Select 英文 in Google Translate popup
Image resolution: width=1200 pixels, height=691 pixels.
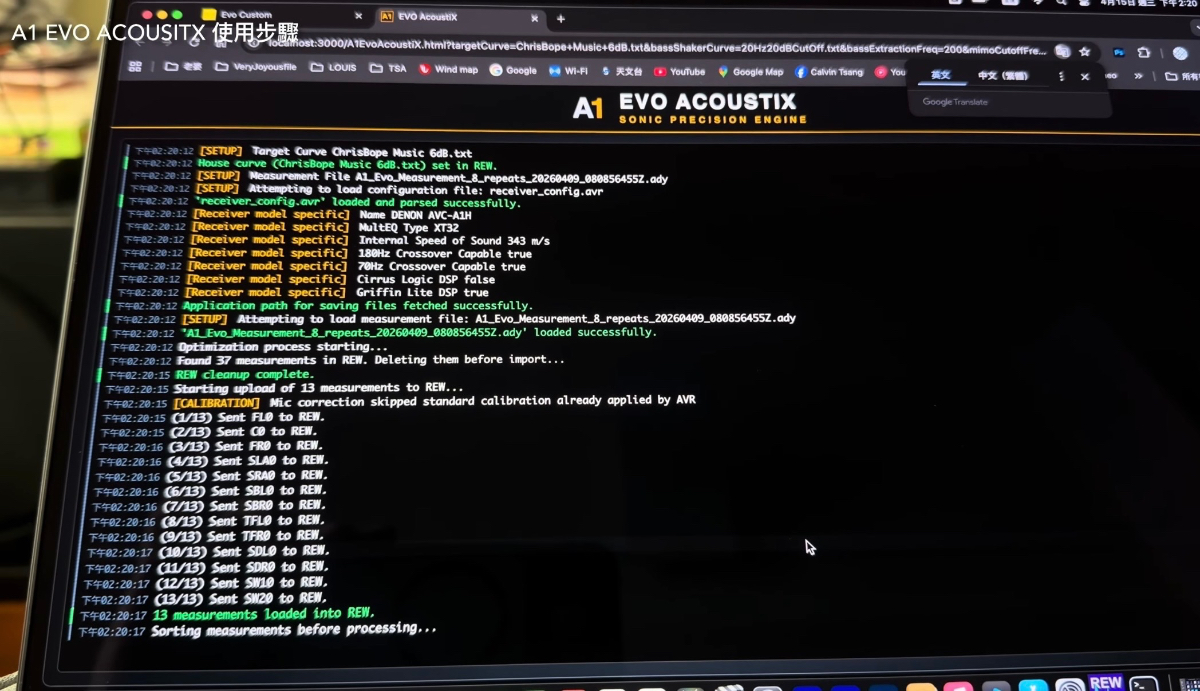tap(940, 75)
